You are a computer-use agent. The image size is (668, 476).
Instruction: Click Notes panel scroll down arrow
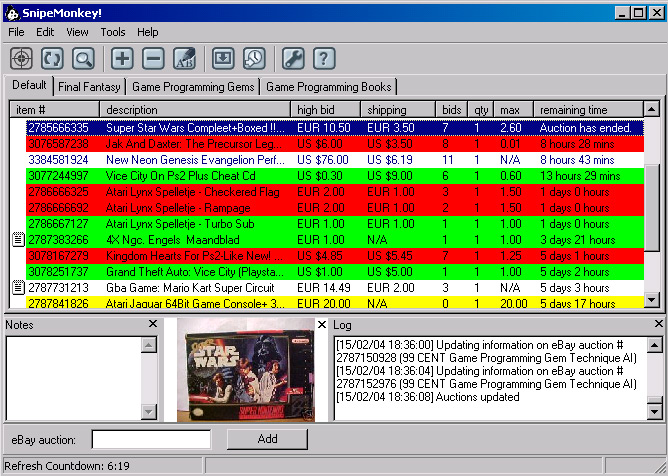click(149, 412)
